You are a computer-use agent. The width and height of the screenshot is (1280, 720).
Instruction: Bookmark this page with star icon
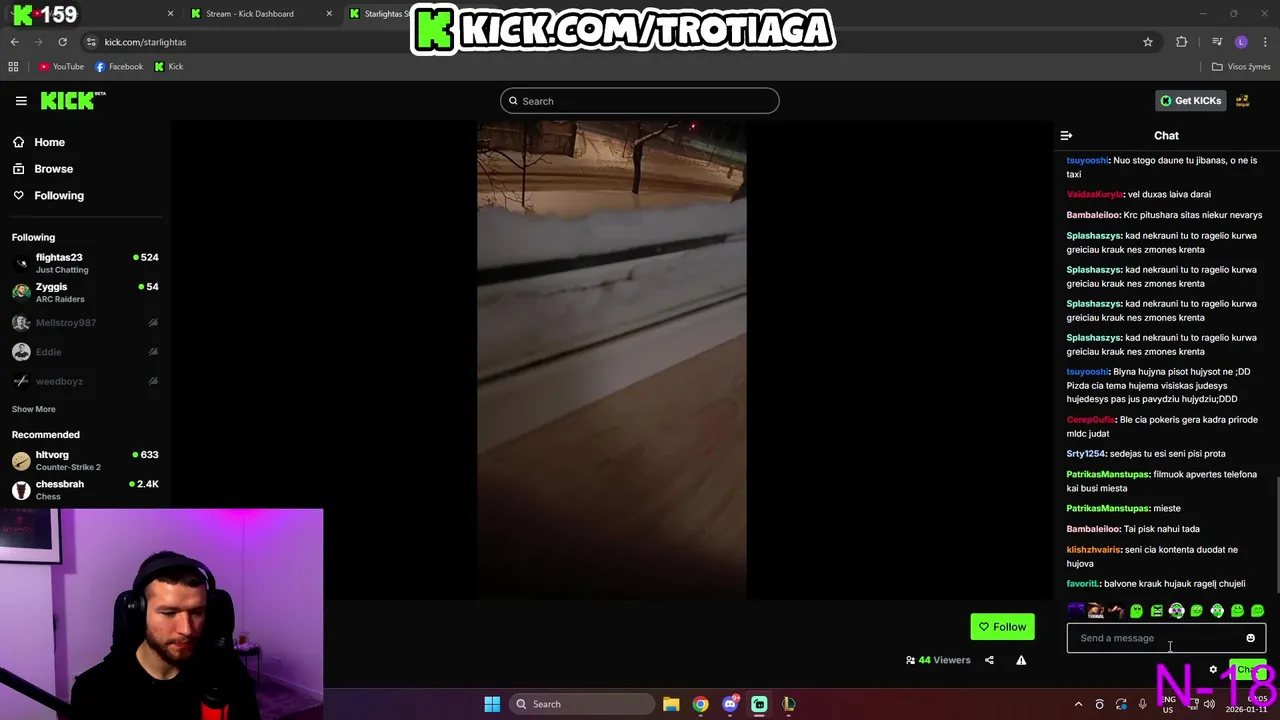[1148, 42]
